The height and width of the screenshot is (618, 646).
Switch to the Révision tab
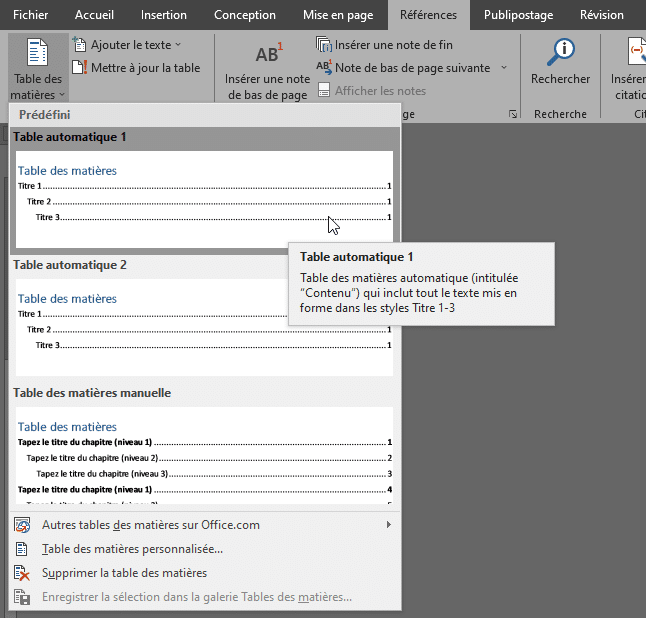602,15
